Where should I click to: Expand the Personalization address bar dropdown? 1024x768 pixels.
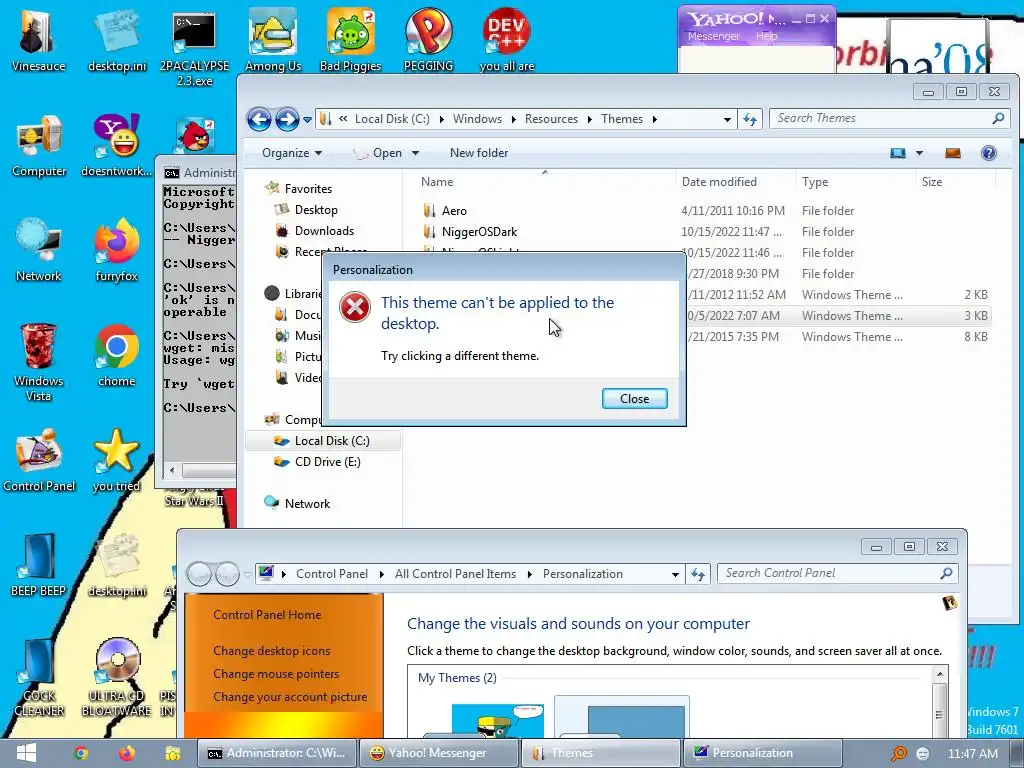coord(675,575)
